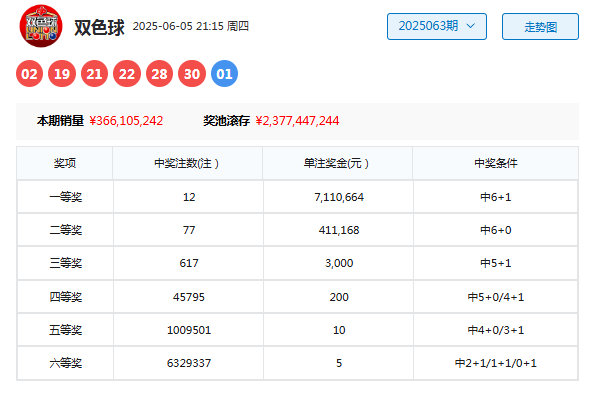This screenshot has height=395, width=592.
Task: Select the 一等奖 row label
Action: pyautogui.click(x=66, y=197)
